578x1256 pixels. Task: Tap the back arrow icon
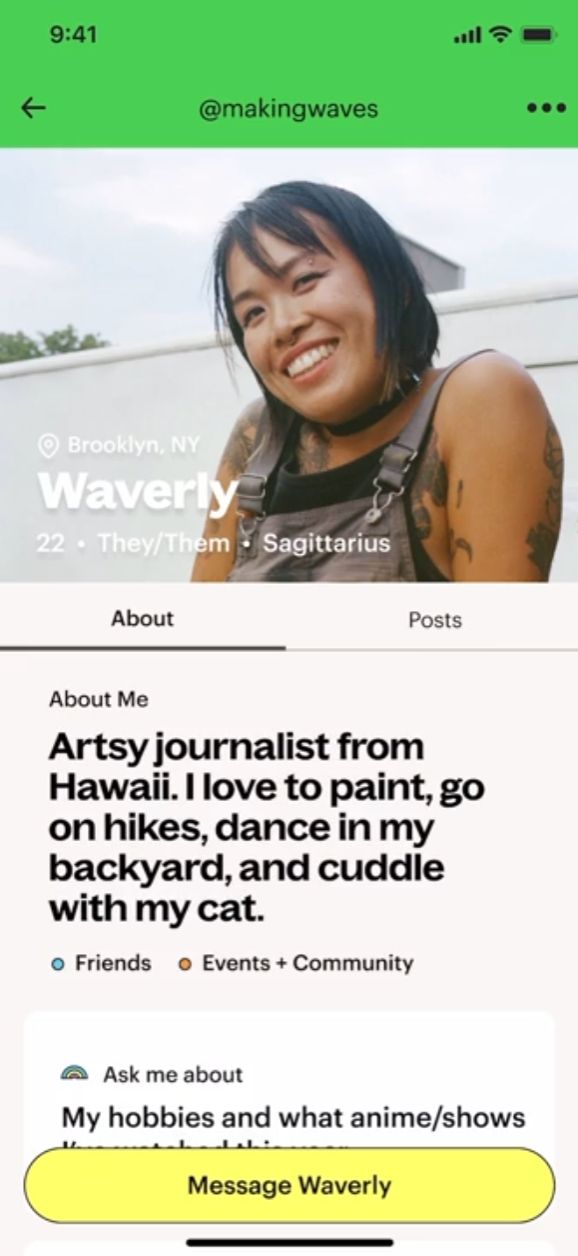(34, 108)
